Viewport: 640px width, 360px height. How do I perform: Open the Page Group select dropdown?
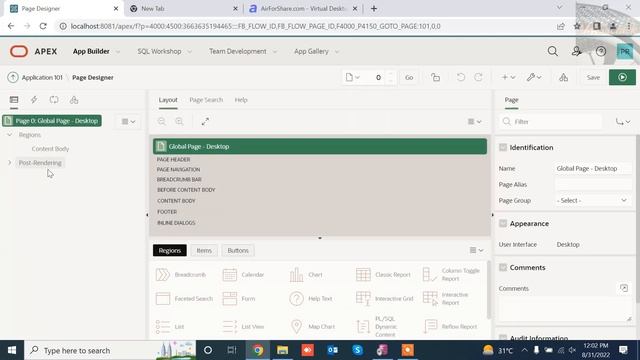click(592, 200)
